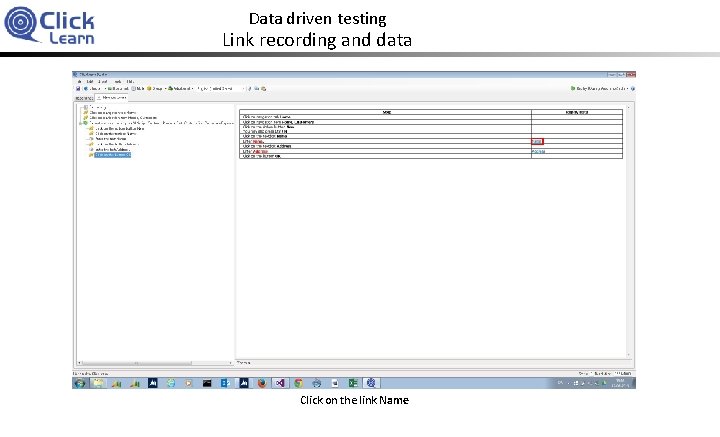720x437 pixels.
Task: Launch Firefox from the taskbar
Action: 262,383
